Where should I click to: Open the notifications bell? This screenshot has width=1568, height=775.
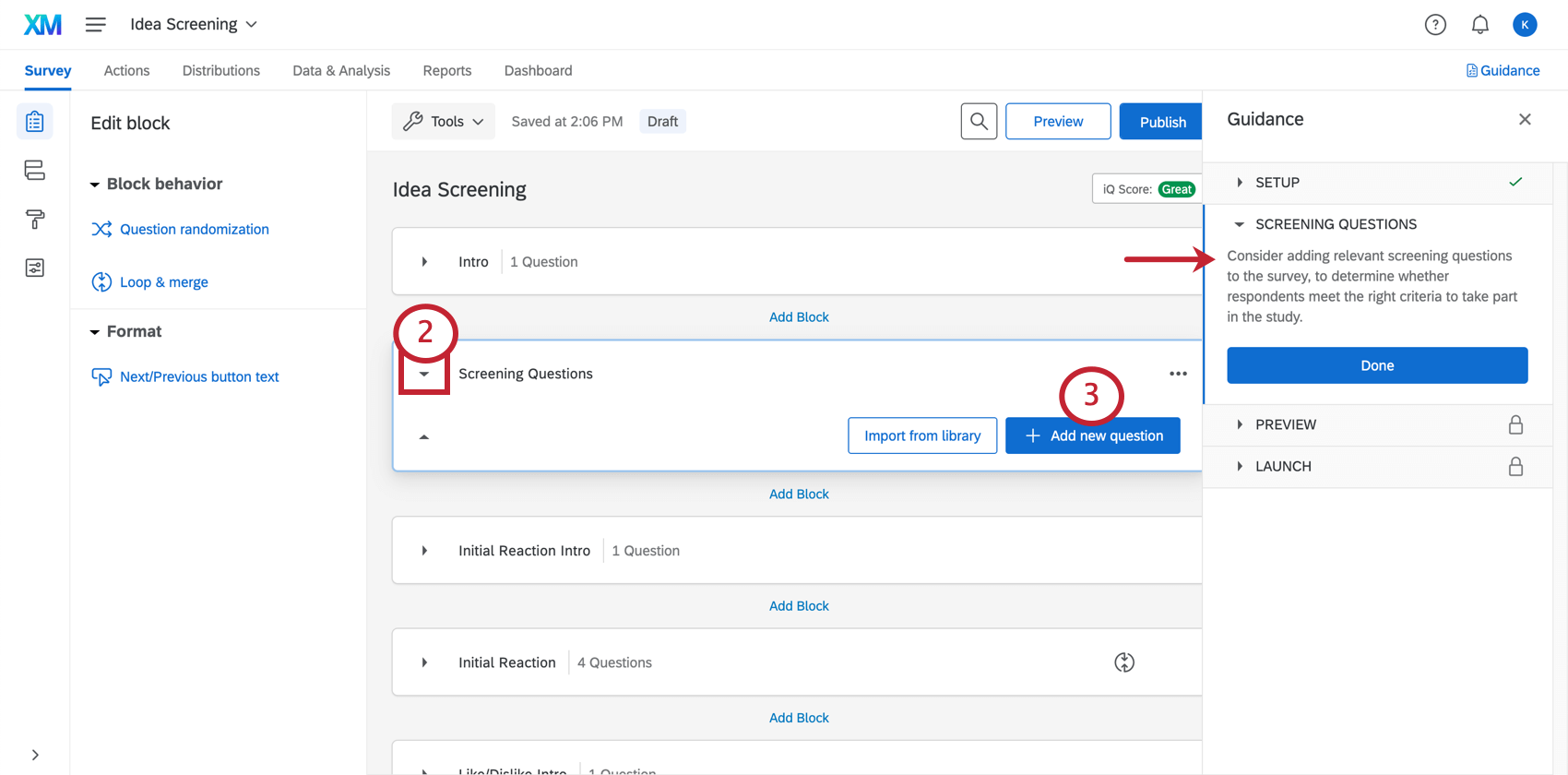pos(1480,25)
